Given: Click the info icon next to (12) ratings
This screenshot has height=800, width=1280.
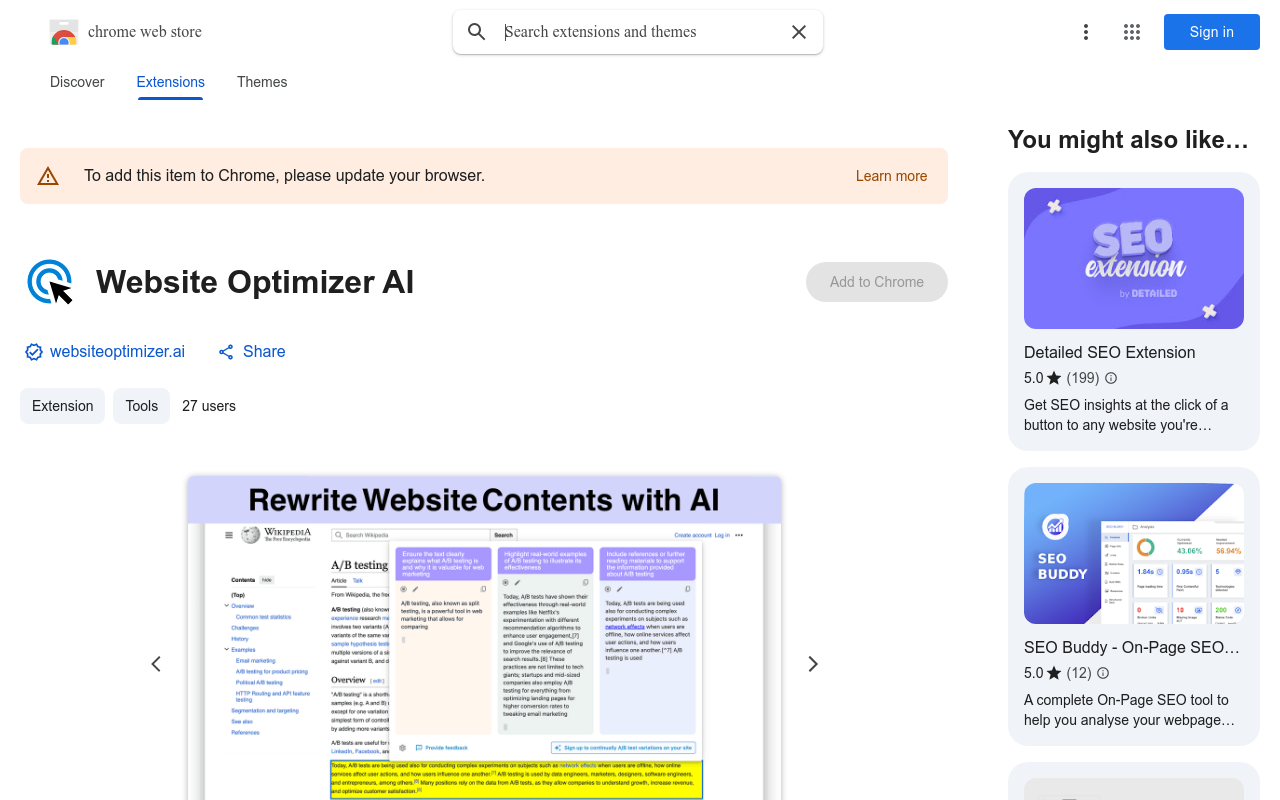Looking at the screenshot, I should pos(1103,673).
